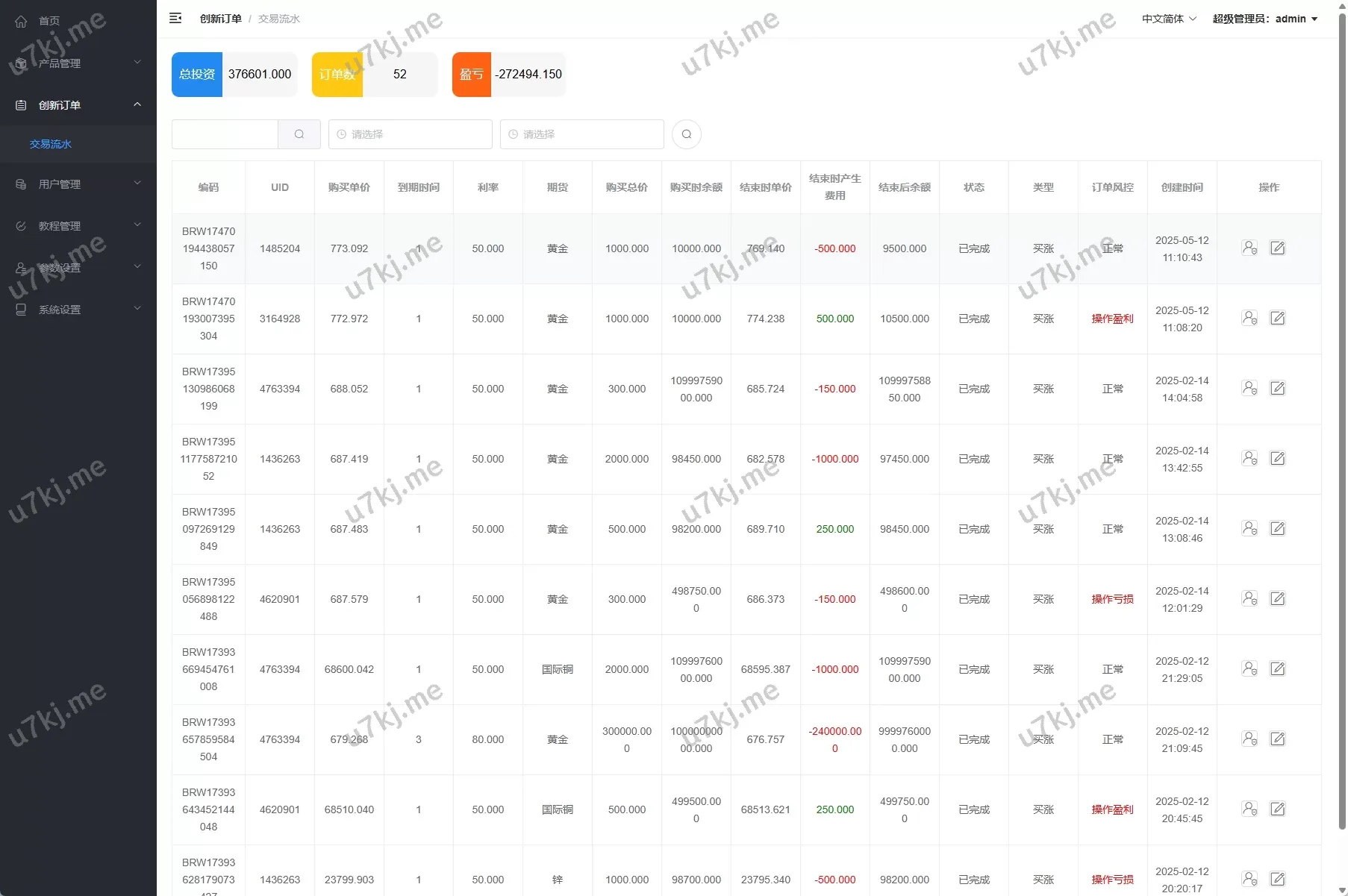Click edit icon for order UID 3164928
Image resolution: width=1348 pixels, height=896 pixels.
(1277, 318)
